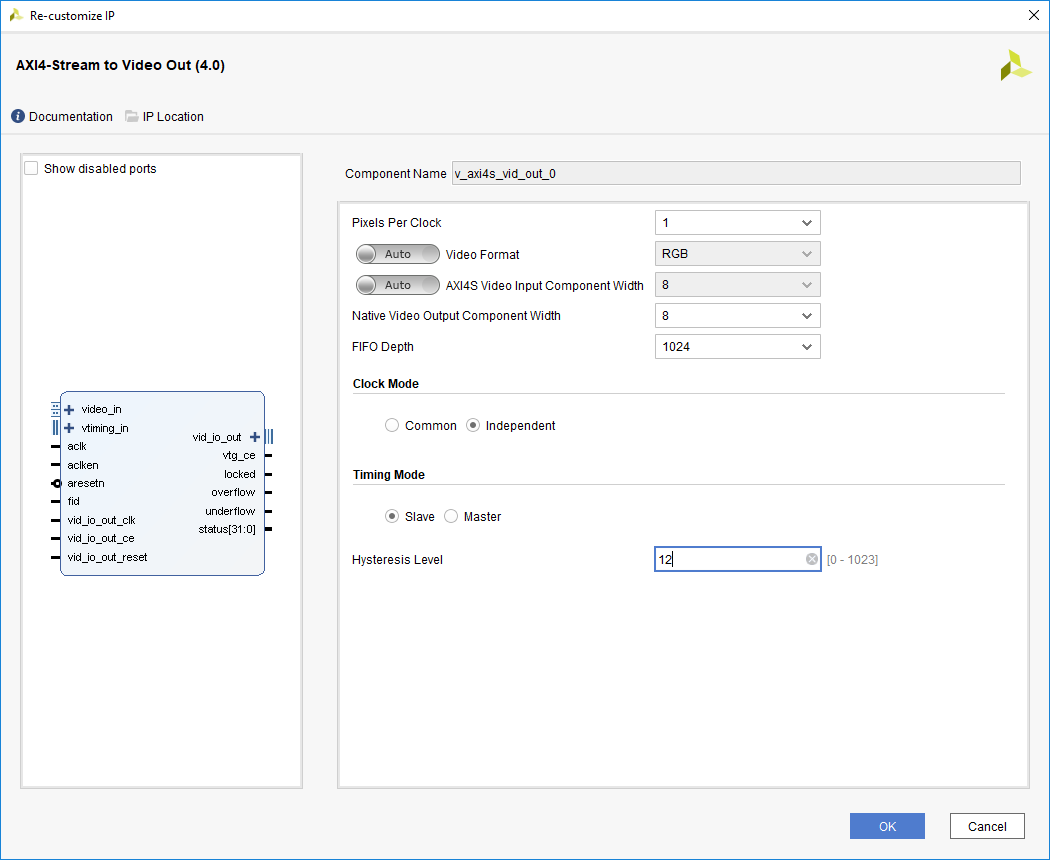Click the AXI4-Stream to Video Out title

pos(121,65)
